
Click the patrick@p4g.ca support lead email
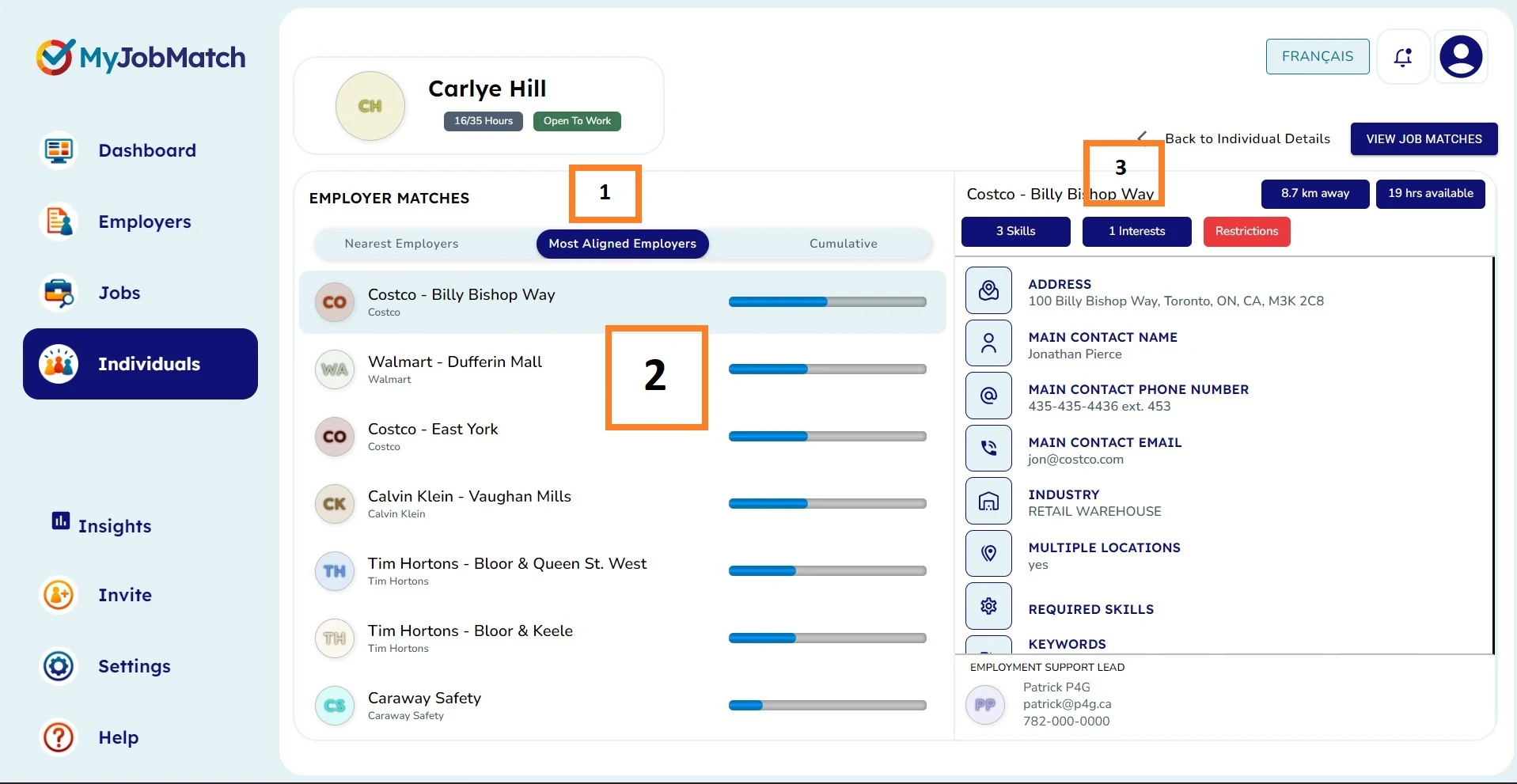[x=1067, y=704]
